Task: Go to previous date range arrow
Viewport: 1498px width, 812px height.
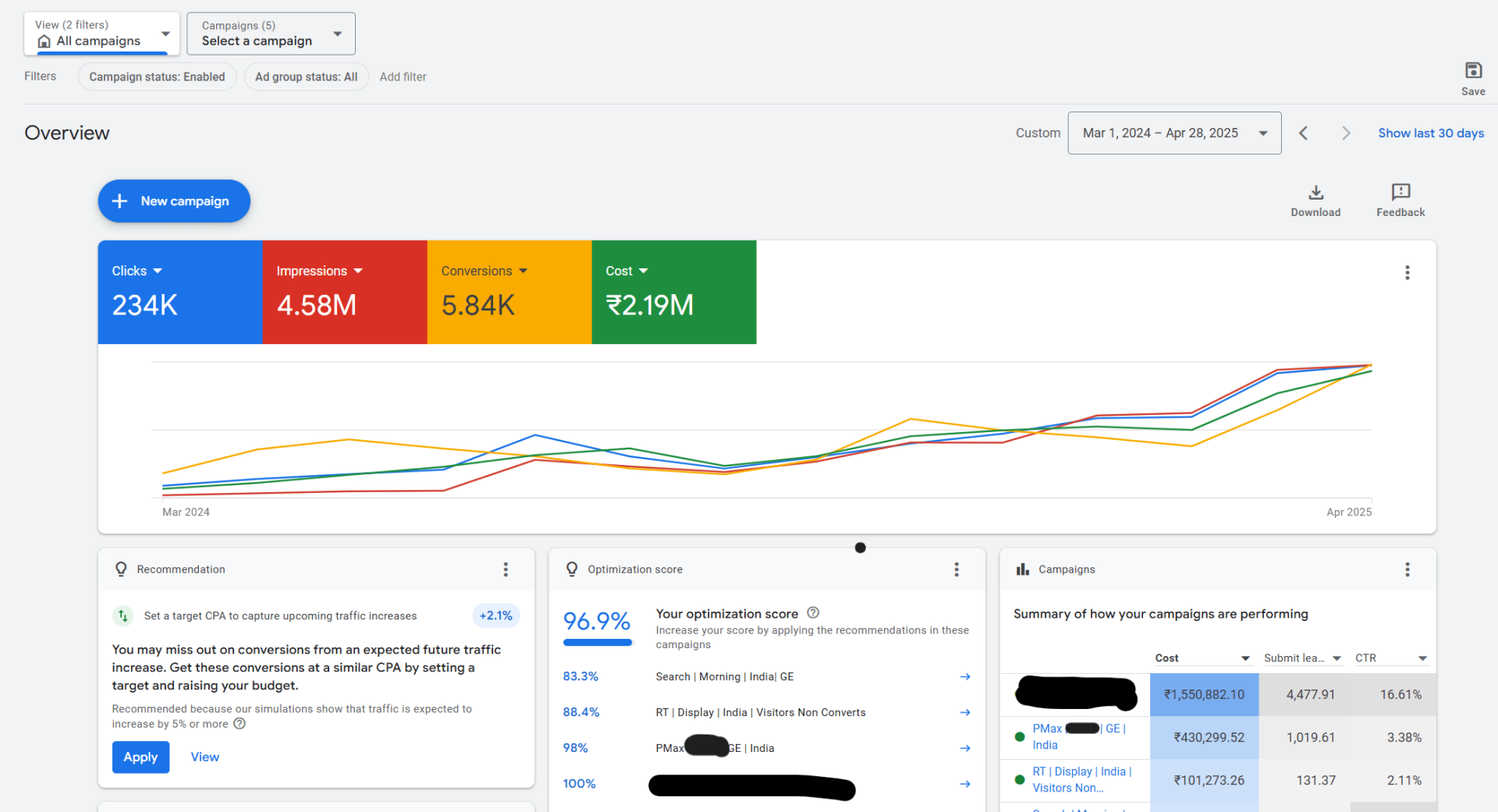Action: [1303, 133]
